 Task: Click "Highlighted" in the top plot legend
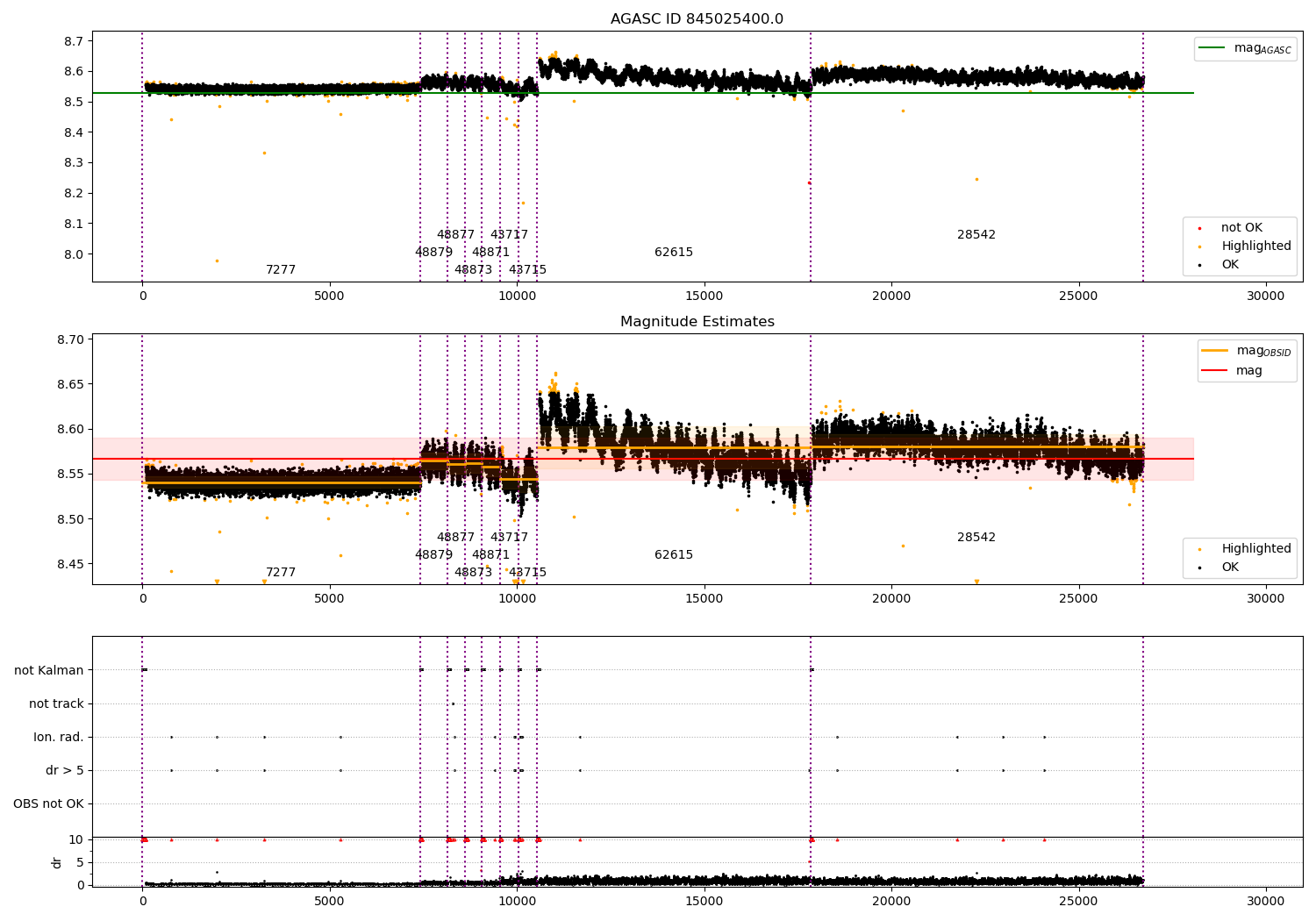click(x=1256, y=246)
